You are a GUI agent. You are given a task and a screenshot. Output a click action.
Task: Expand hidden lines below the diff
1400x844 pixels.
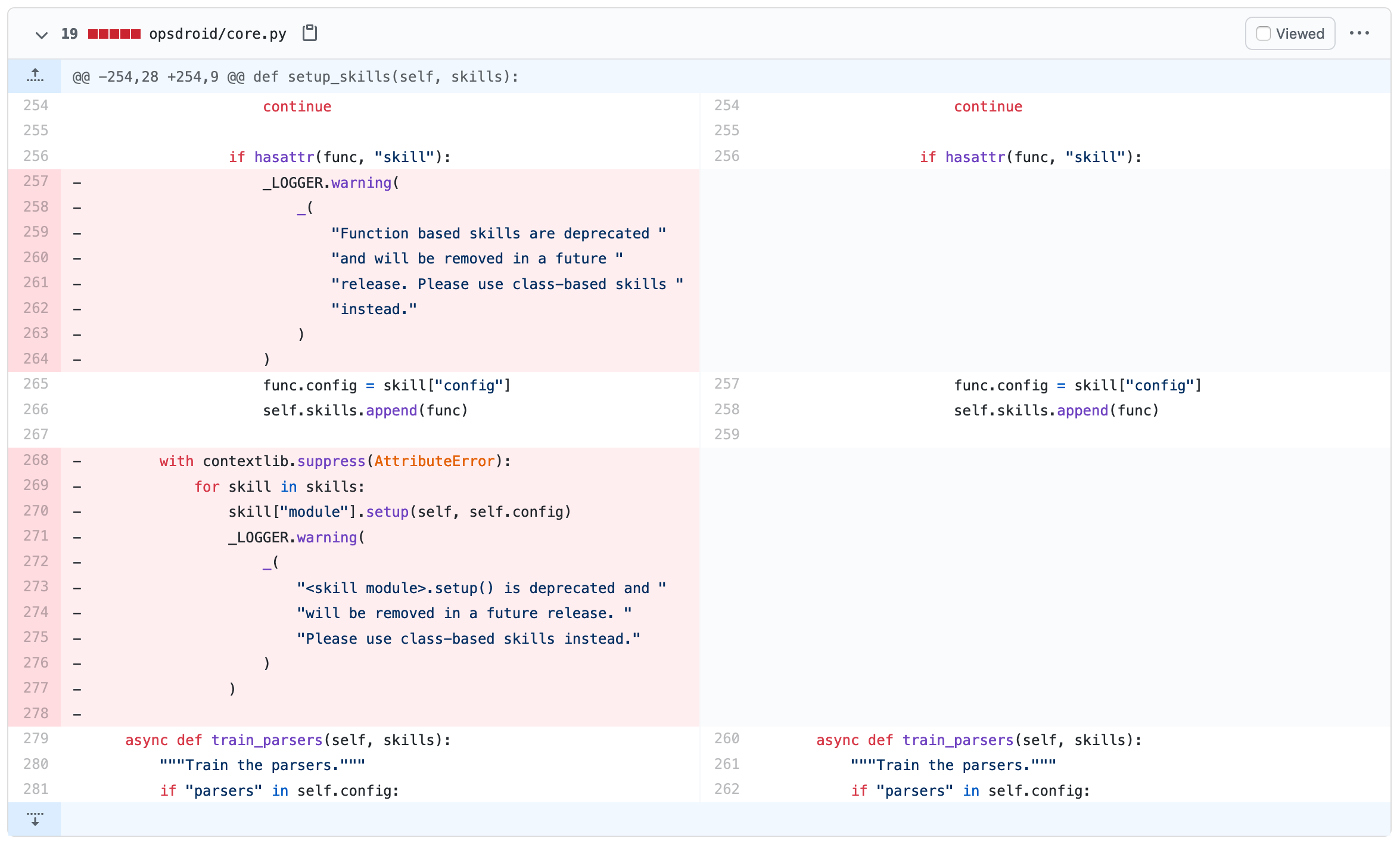(x=35, y=819)
